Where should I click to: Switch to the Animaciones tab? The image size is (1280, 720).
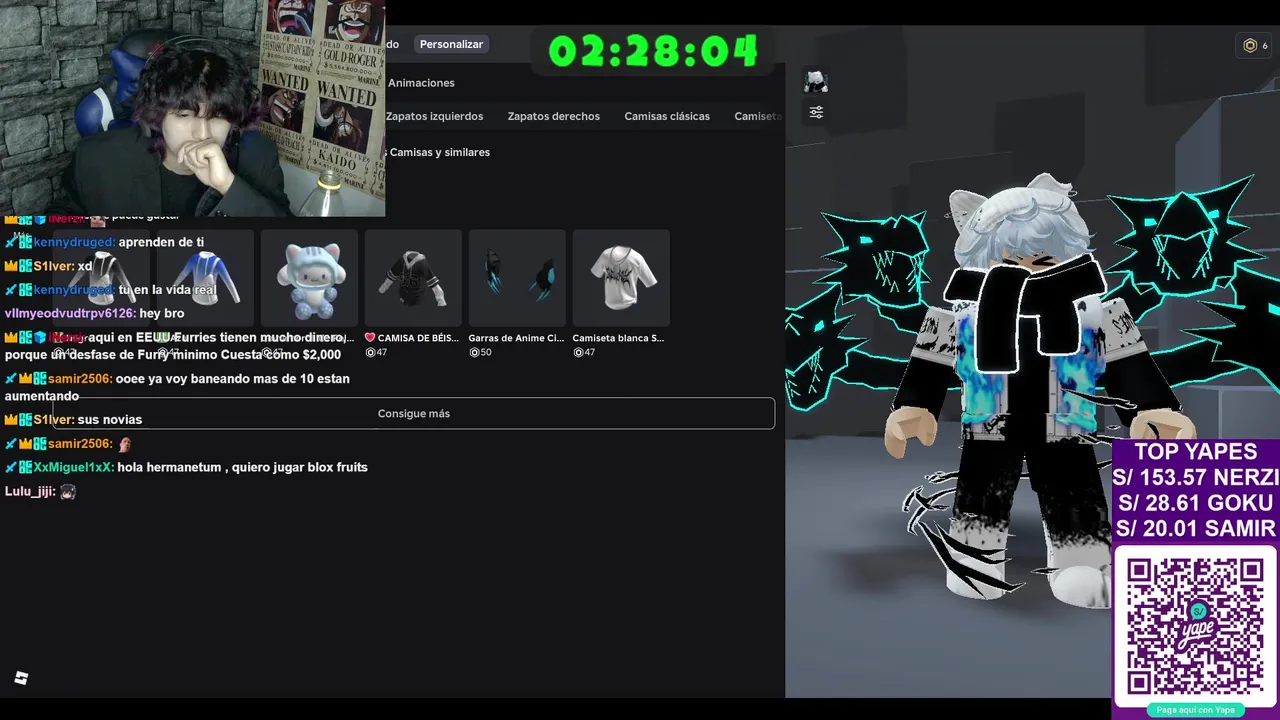(x=421, y=83)
